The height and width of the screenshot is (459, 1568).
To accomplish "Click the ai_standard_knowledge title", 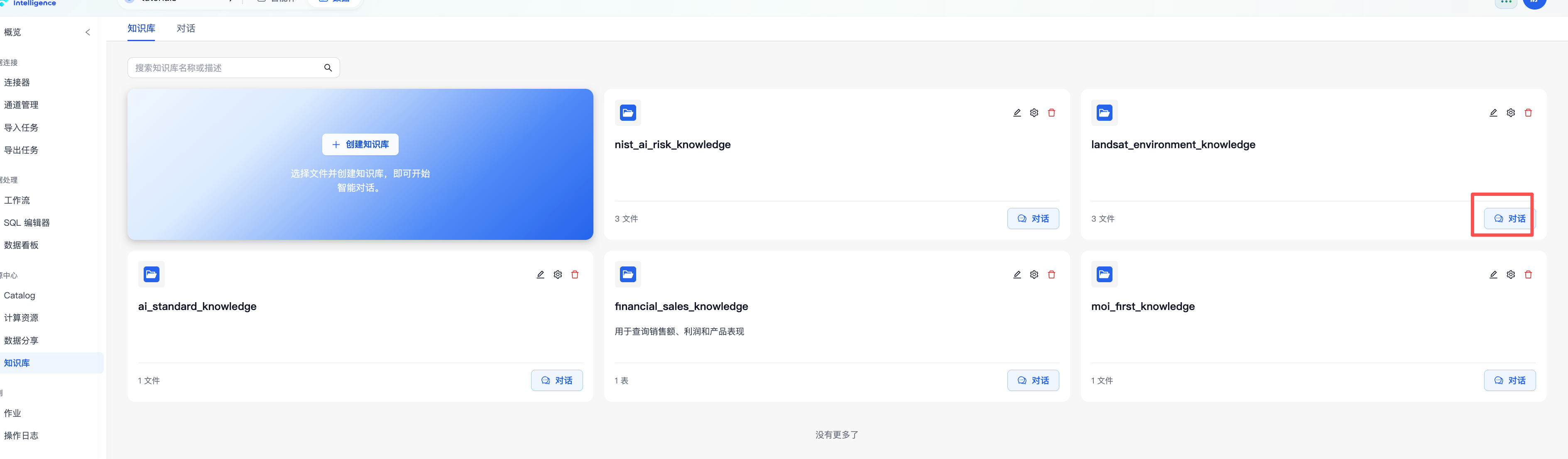I will [x=197, y=306].
